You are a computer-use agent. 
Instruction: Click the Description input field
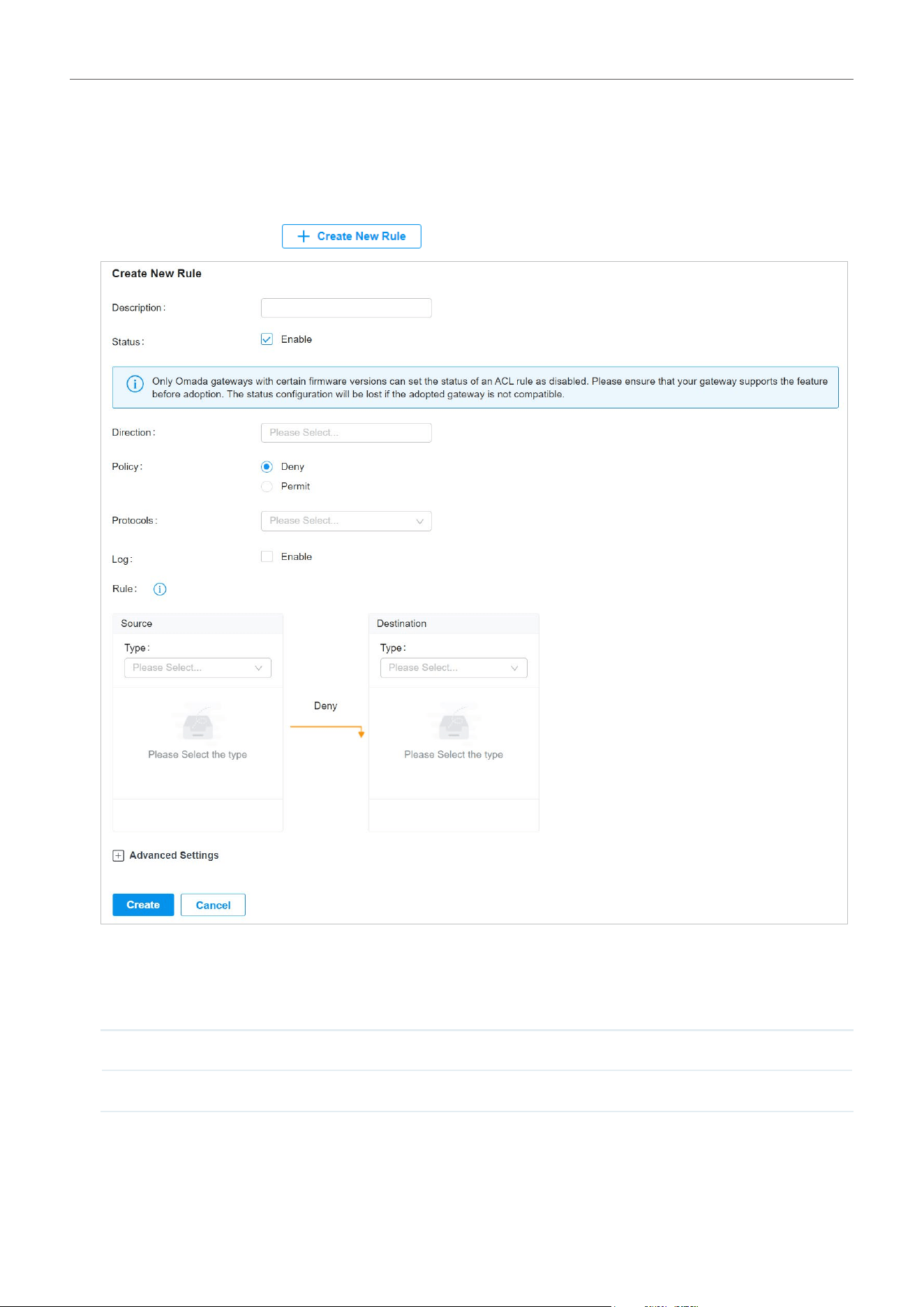coord(346,308)
